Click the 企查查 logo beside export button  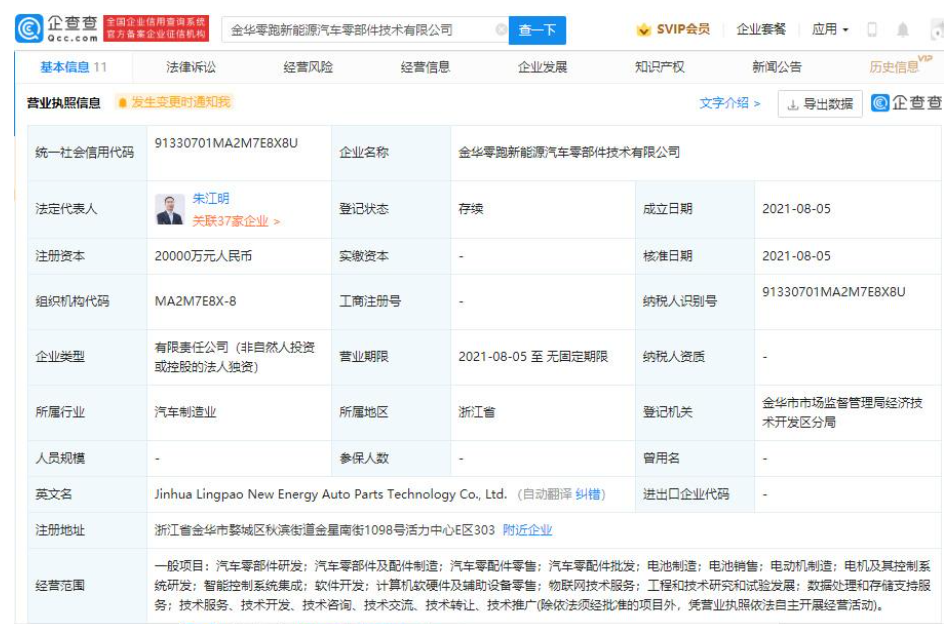[906, 103]
